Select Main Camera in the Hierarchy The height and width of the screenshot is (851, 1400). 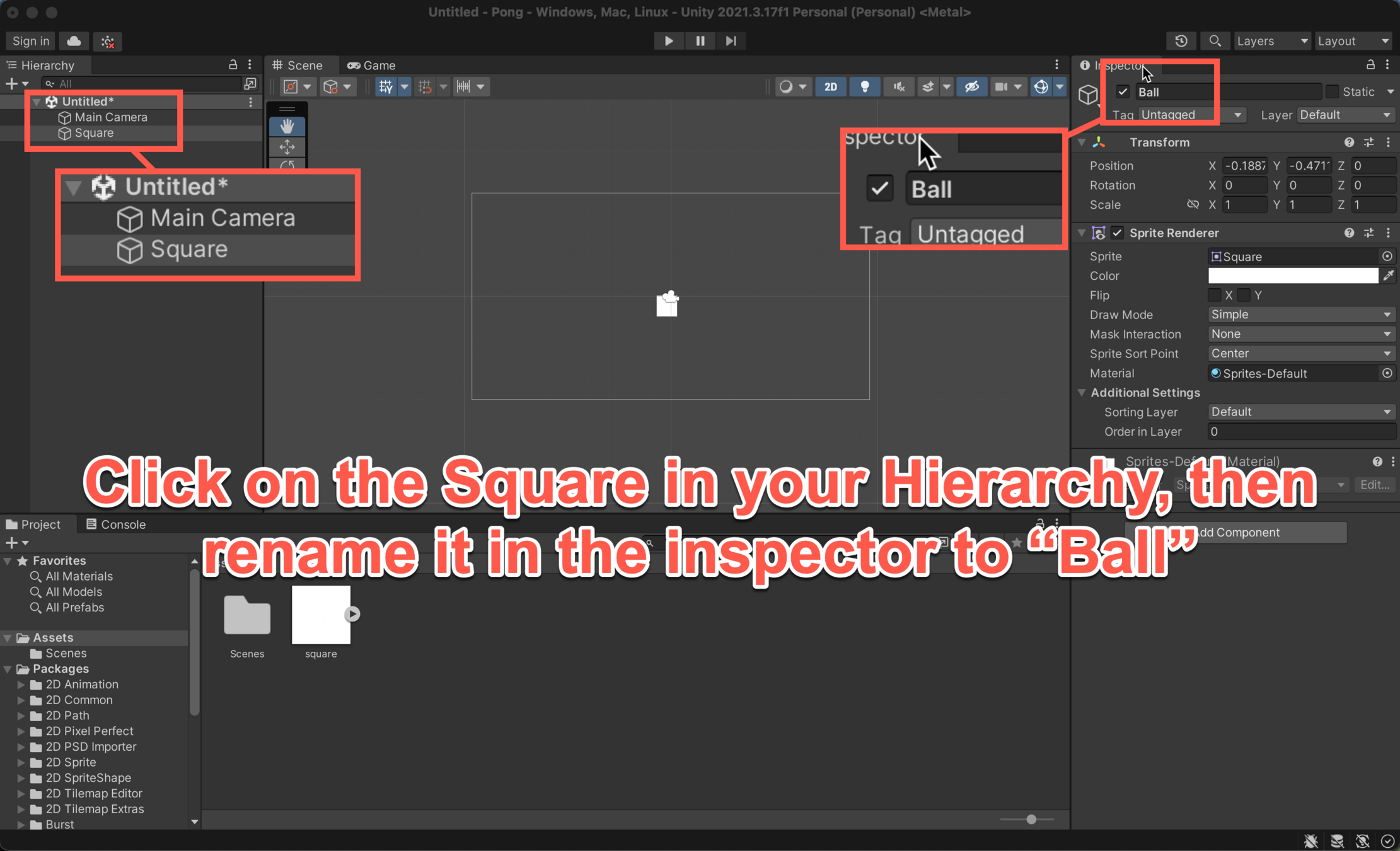point(111,117)
